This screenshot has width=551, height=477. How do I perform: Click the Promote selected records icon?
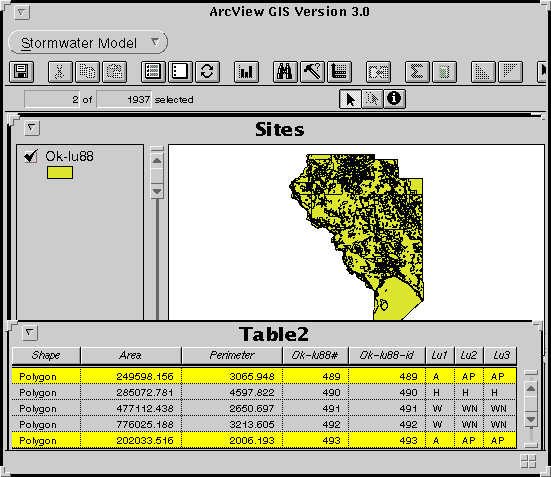point(339,72)
